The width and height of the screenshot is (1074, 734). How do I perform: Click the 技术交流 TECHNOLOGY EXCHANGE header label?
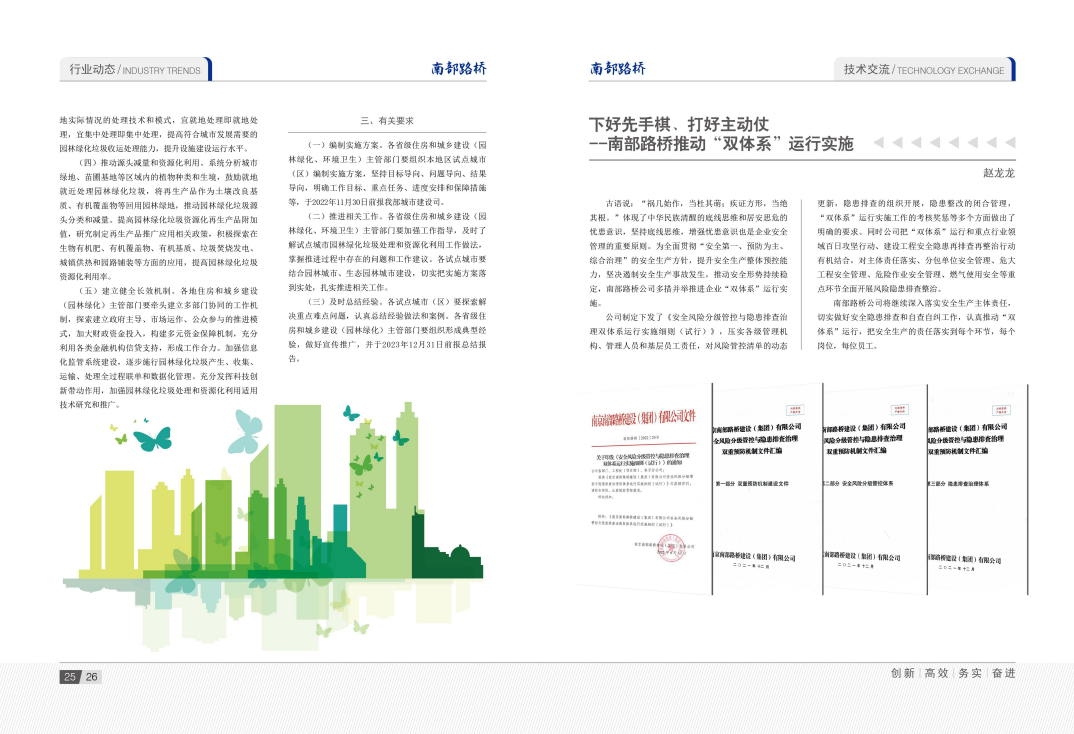924,69
